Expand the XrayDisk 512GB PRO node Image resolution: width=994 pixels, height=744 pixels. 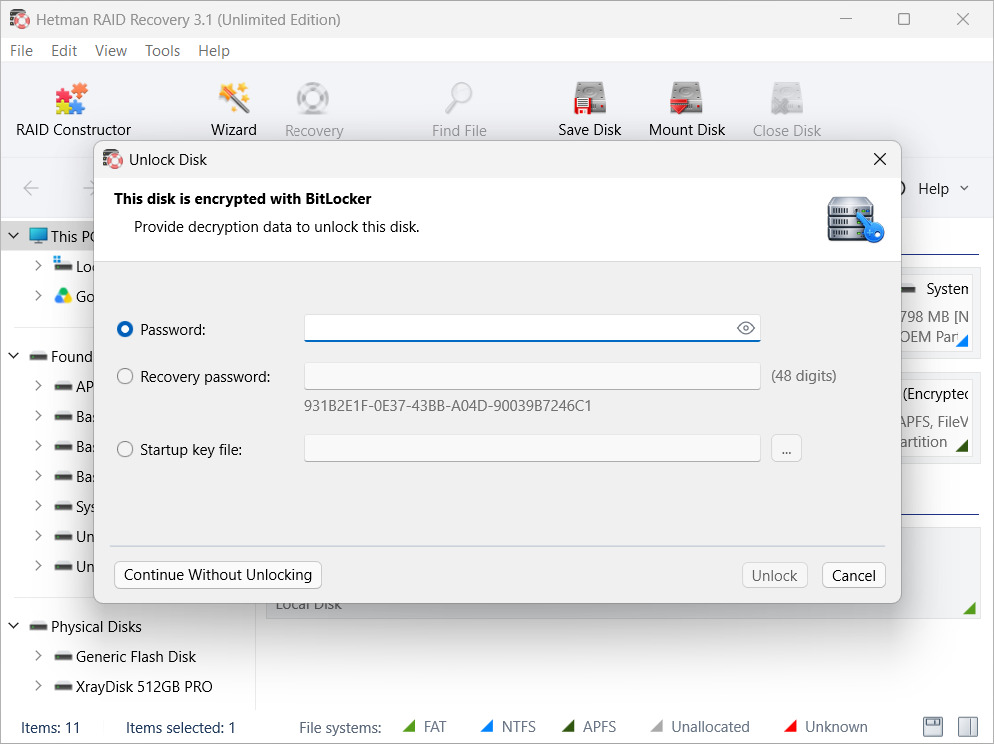pyautogui.click(x=38, y=686)
